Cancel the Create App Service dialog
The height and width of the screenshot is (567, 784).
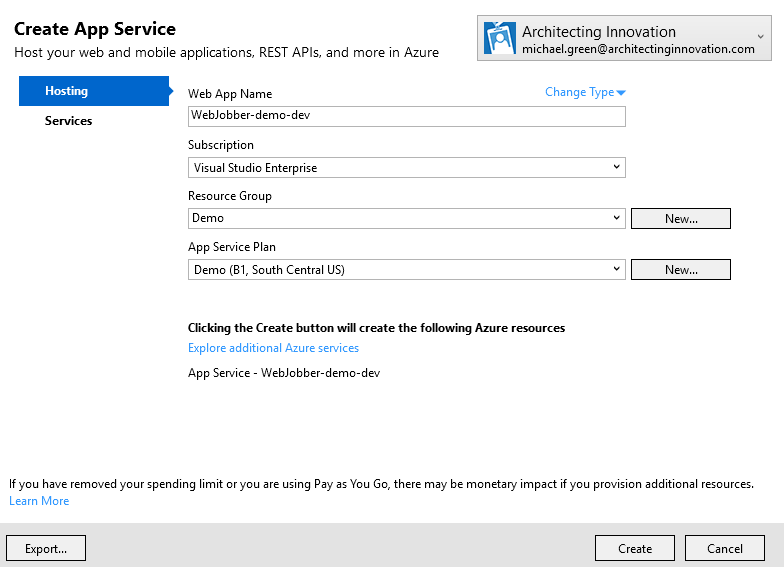click(724, 548)
